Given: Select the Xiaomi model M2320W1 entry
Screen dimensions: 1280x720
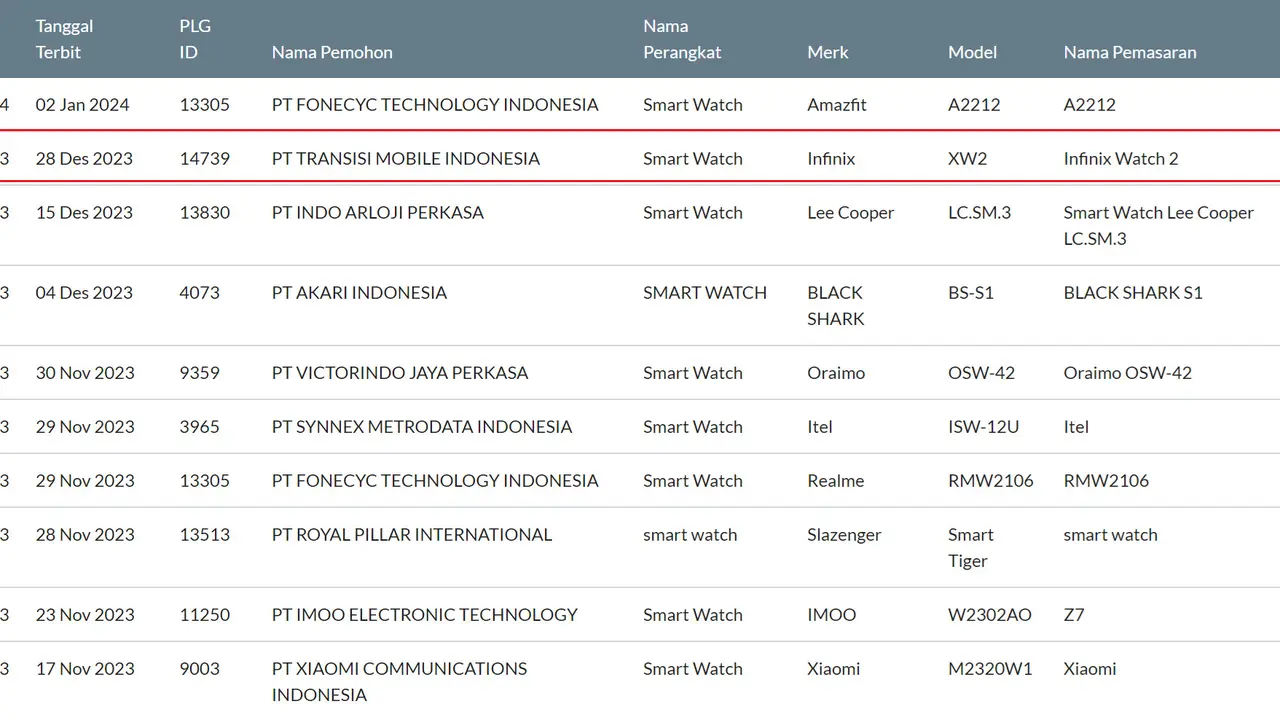Looking at the screenshot, I should 990,668.
